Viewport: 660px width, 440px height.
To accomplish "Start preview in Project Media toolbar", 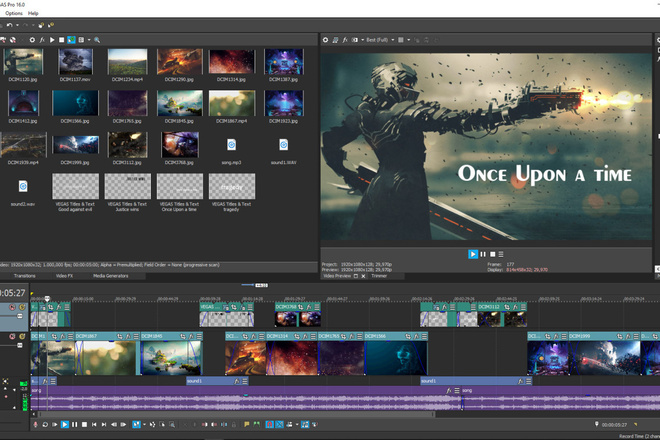I will [x=52, y=40].
